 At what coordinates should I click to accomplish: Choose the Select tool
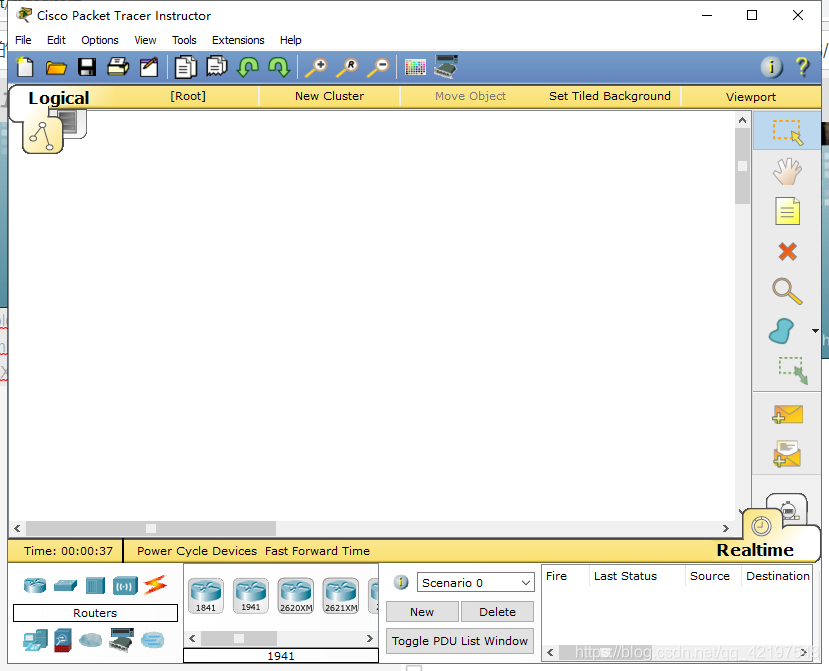[787, 132]
